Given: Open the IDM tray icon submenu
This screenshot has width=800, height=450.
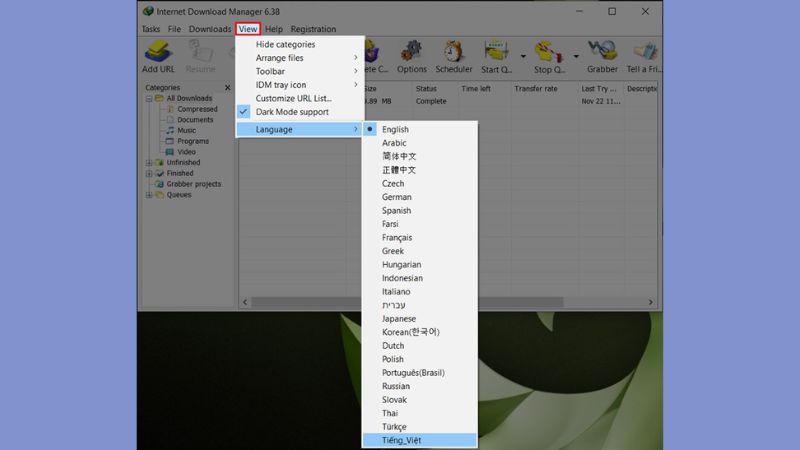Looking at the screenshot, I should point(300,85).
